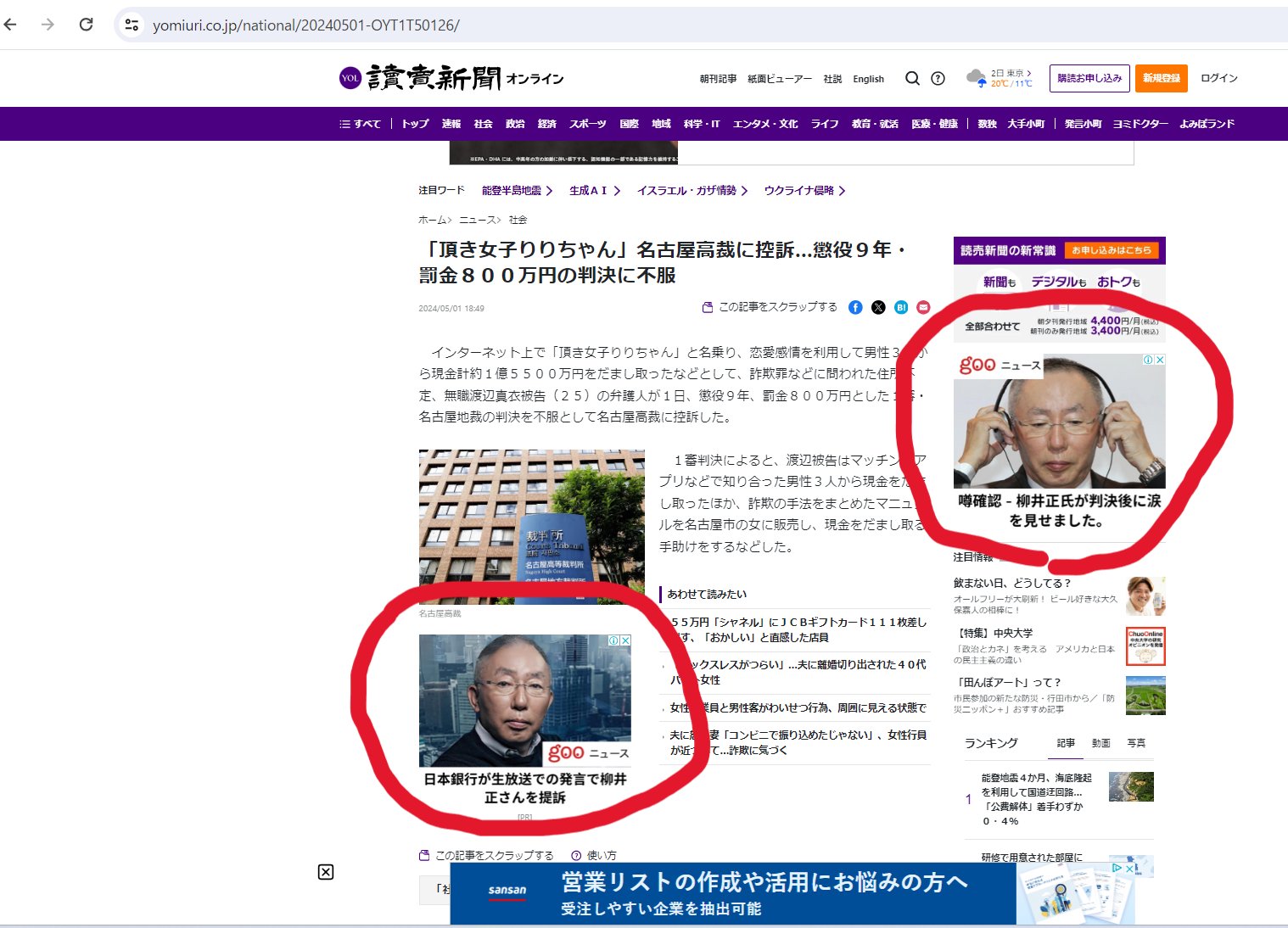
Task: Open the すべて hamburger menu
Action: pyautogui.click(x=360, y=124)
